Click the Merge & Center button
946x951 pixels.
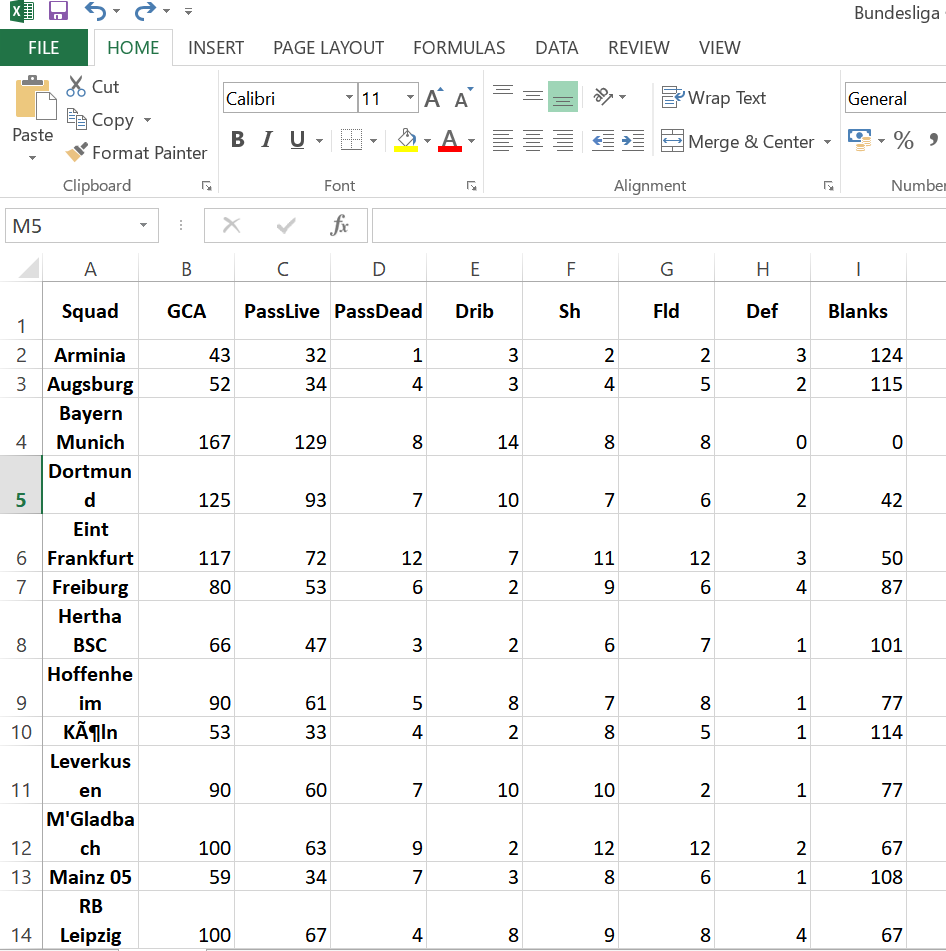pos(737,141)
